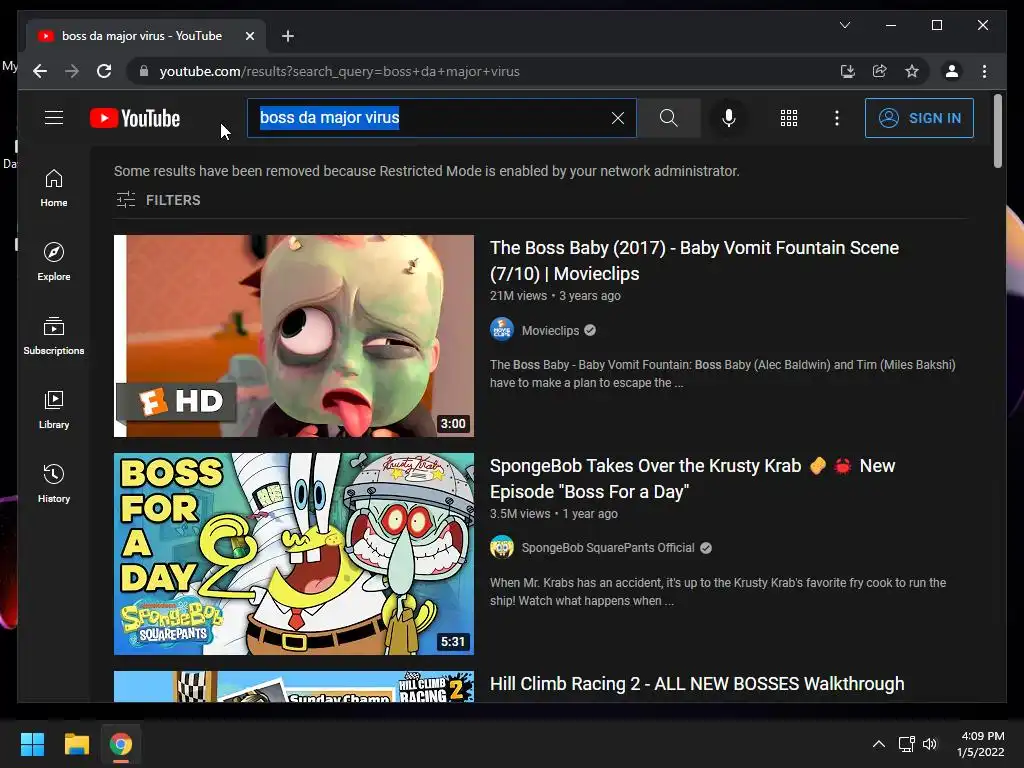
Task: Open YouTube settings three-dot menu
Action: tap(837, 118)
